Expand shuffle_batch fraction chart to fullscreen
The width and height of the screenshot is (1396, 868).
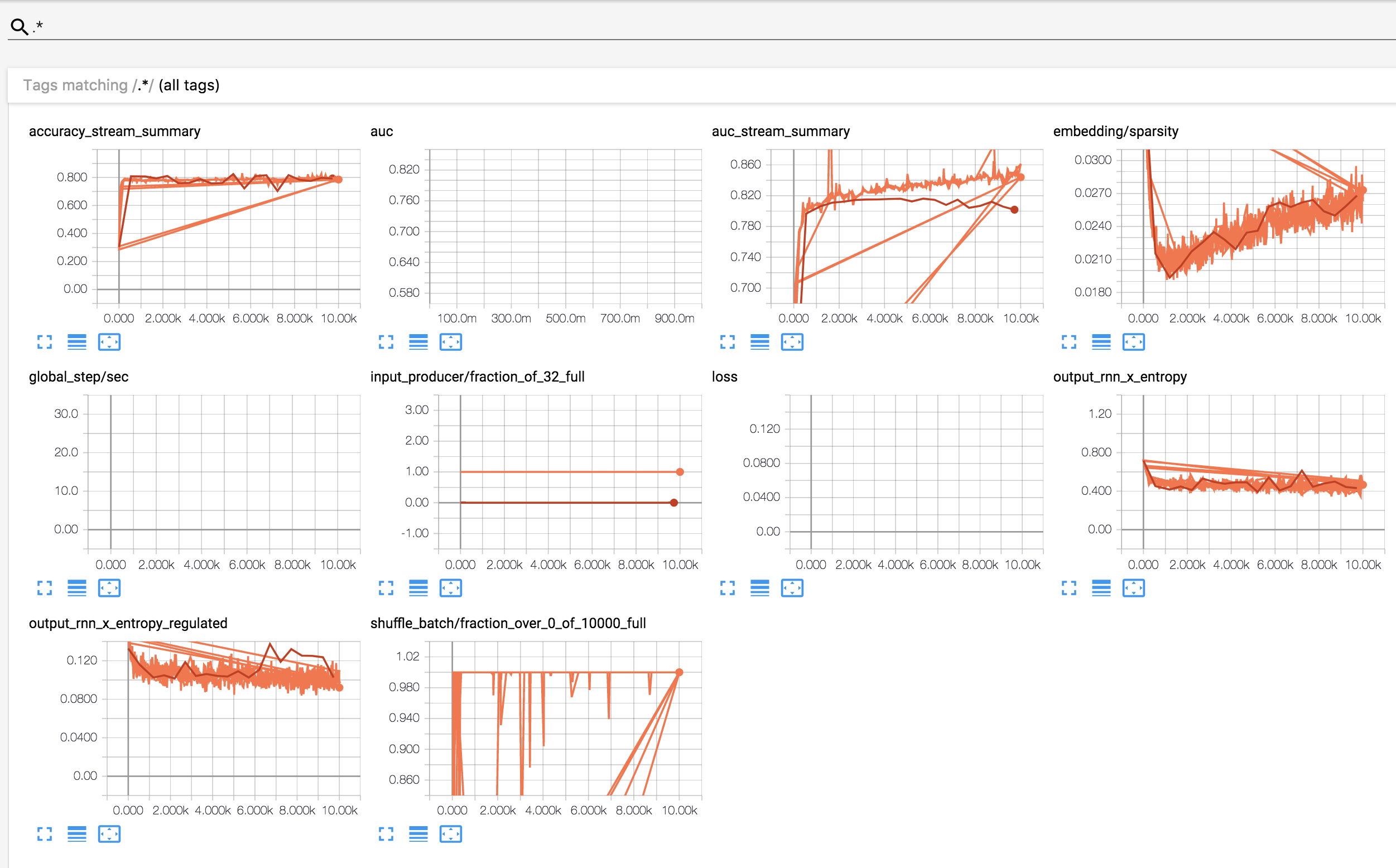pyautogui.click(x=386, y=834)
